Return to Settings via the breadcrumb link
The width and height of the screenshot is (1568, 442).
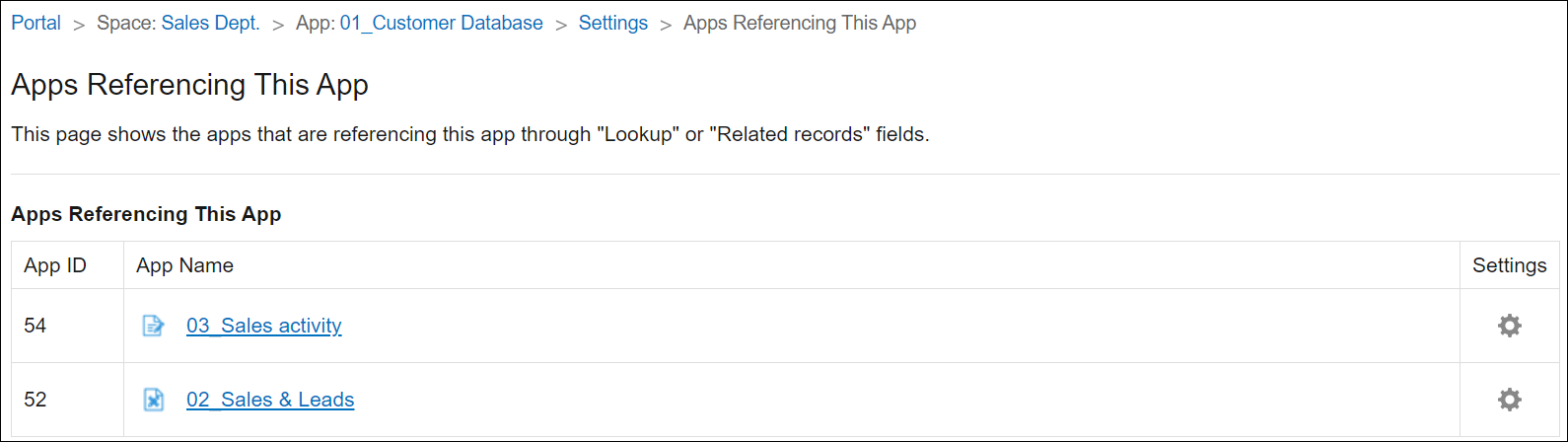pos(612,23)
